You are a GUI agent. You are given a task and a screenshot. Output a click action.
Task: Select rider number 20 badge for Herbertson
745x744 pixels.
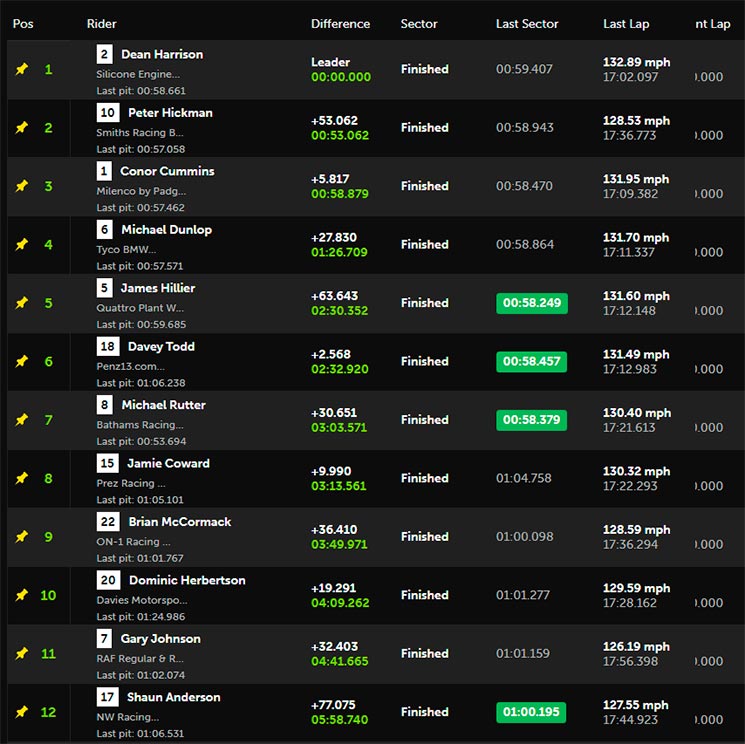109,580
